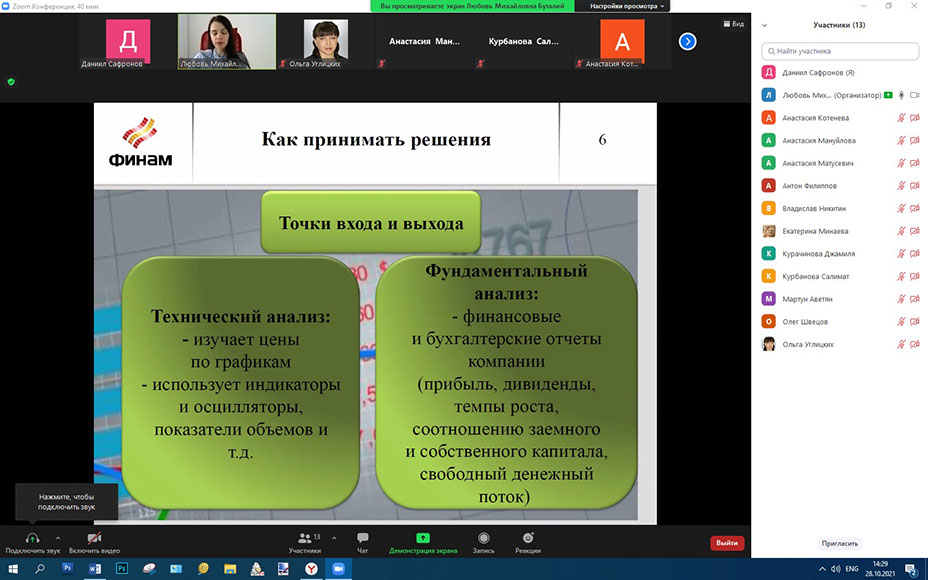This screenshot has height=580, width=928.
Task: Open the Reactions (Реакции) menu
Action: [528, 538]
